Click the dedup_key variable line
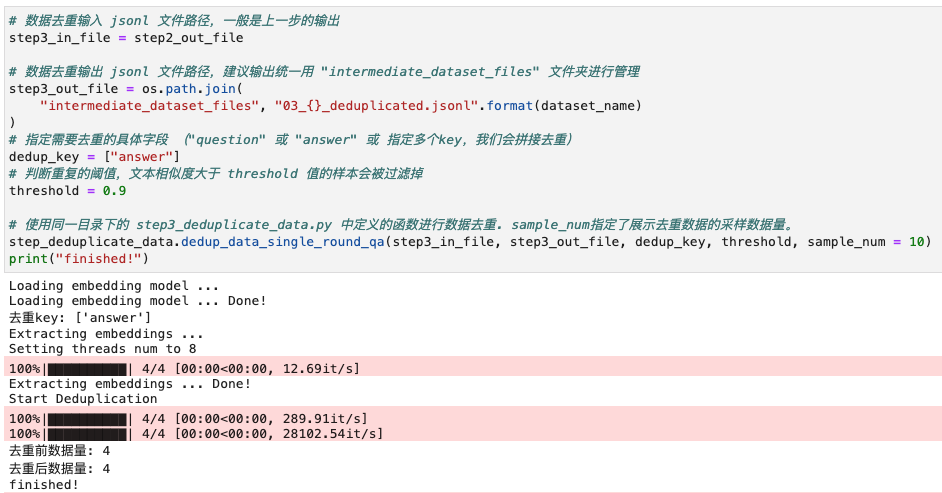 click(94, 157)
